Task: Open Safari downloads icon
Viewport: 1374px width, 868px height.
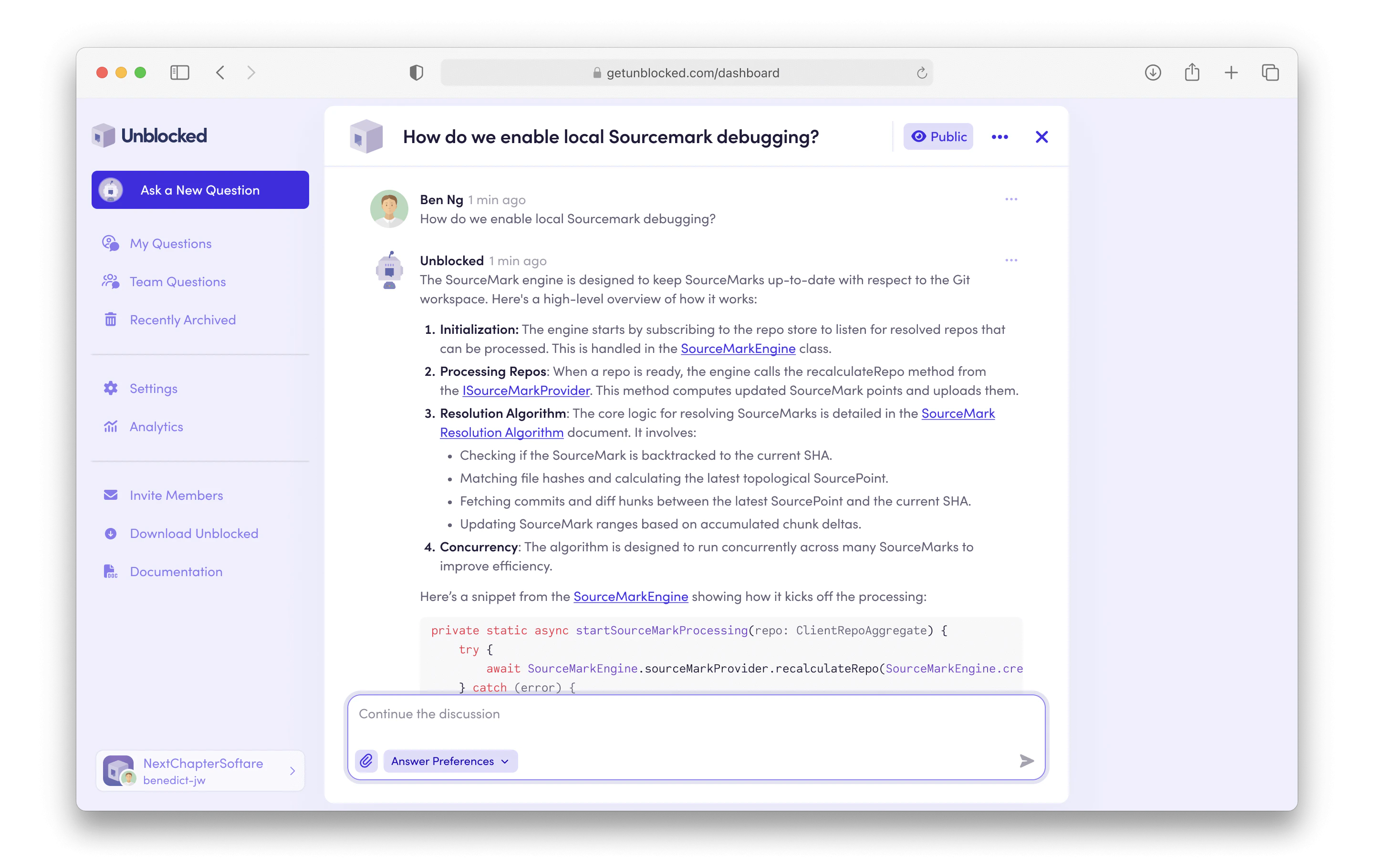Action: pos(1153,72)
